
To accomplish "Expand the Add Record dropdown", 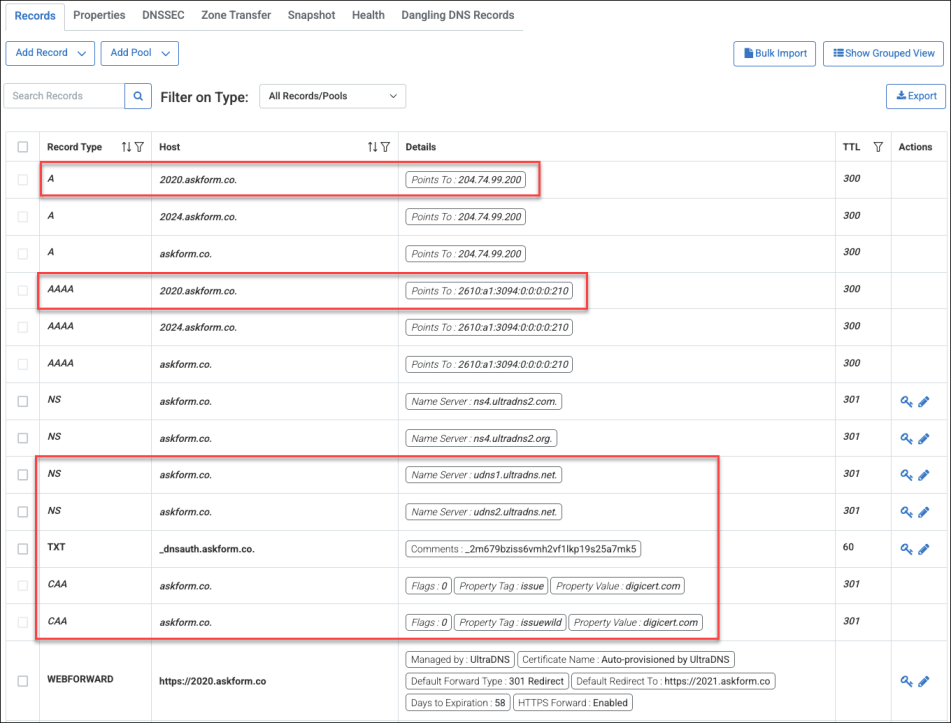I will tap(50, 53).
